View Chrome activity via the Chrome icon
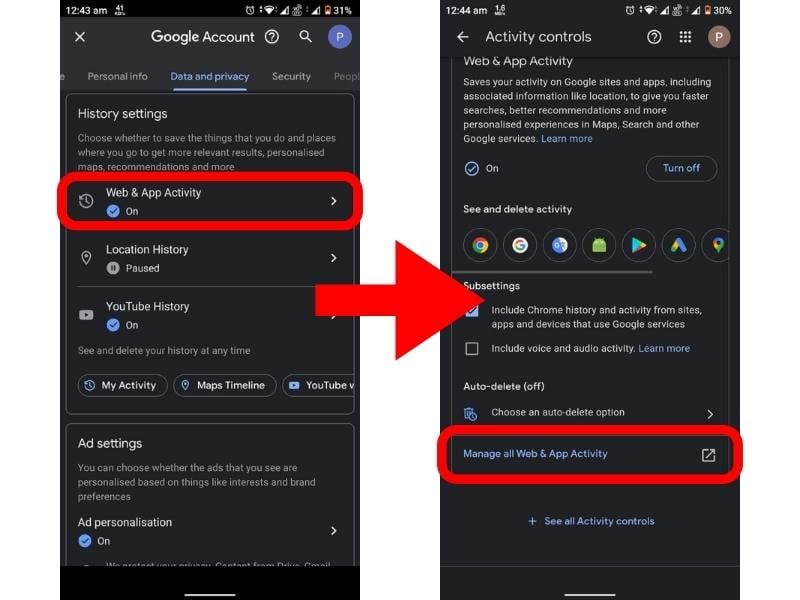 tap(480, 245)
